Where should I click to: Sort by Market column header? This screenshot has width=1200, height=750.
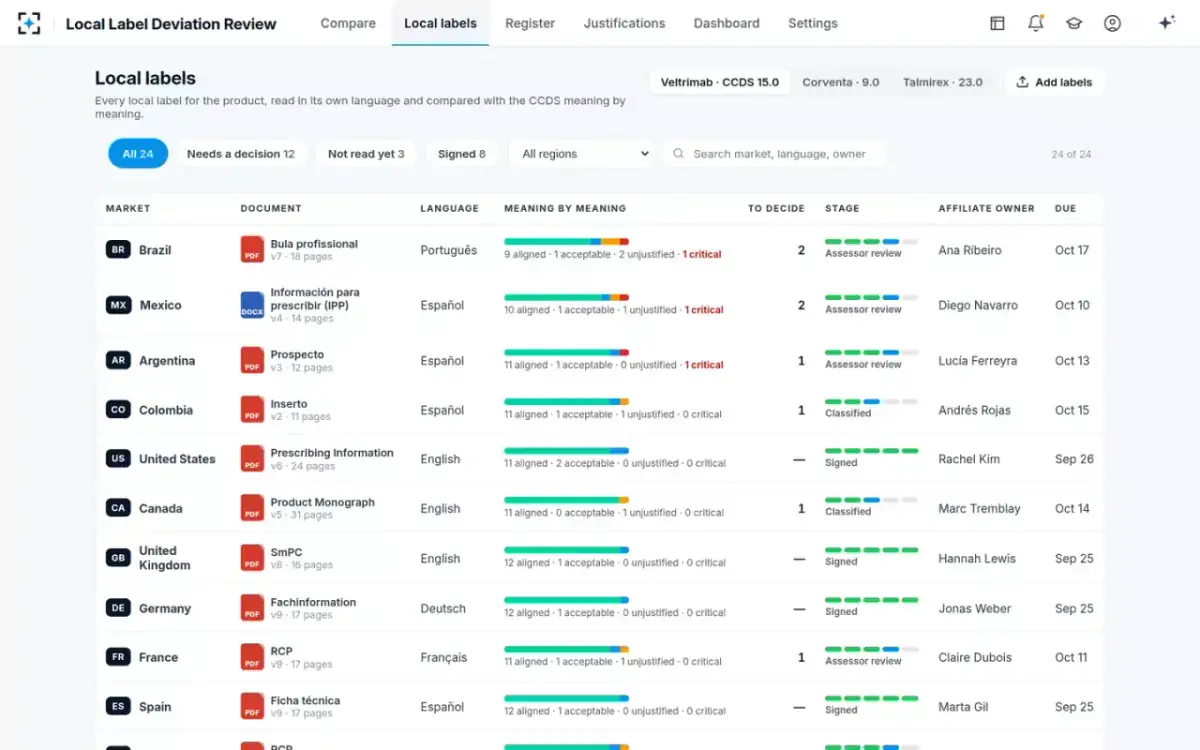click(128, 208)
